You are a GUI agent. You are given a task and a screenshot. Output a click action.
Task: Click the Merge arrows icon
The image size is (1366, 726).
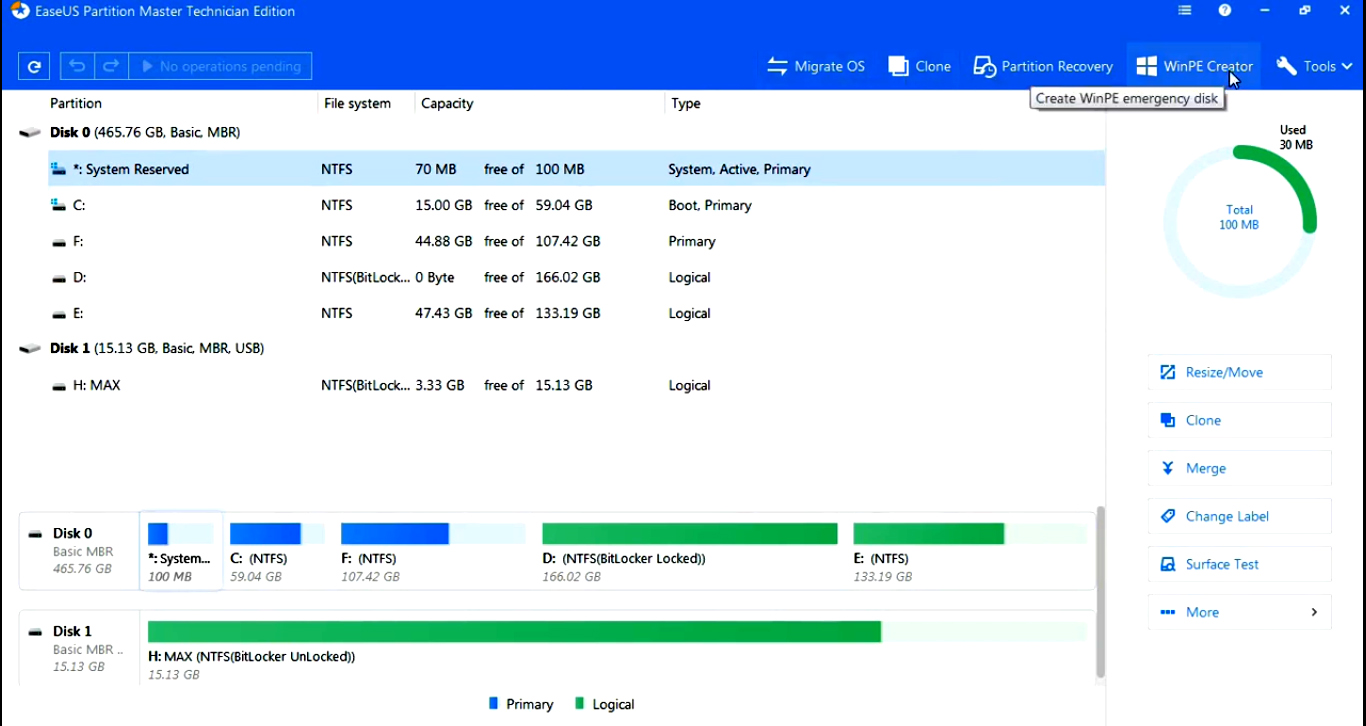[1167, 468]
